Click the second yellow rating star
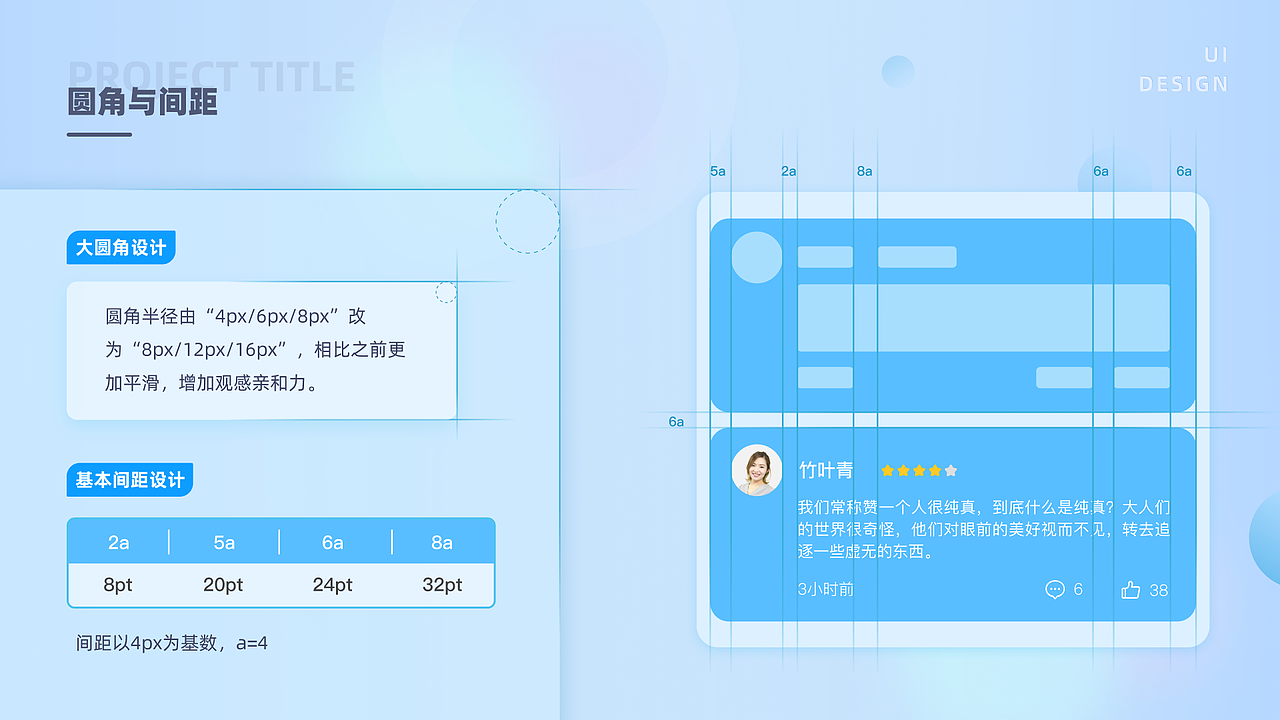Viewport: 1280px width, 720px height. 903,470
